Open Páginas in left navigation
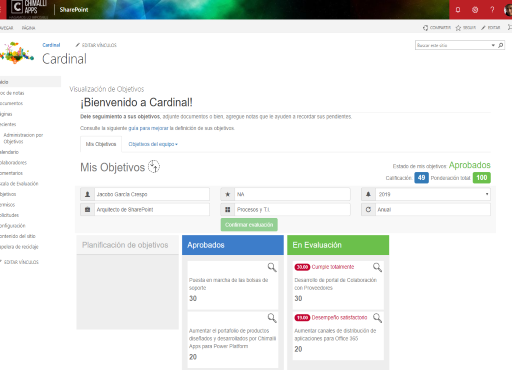This screenshot has height=384, width=512. (6, 114)
